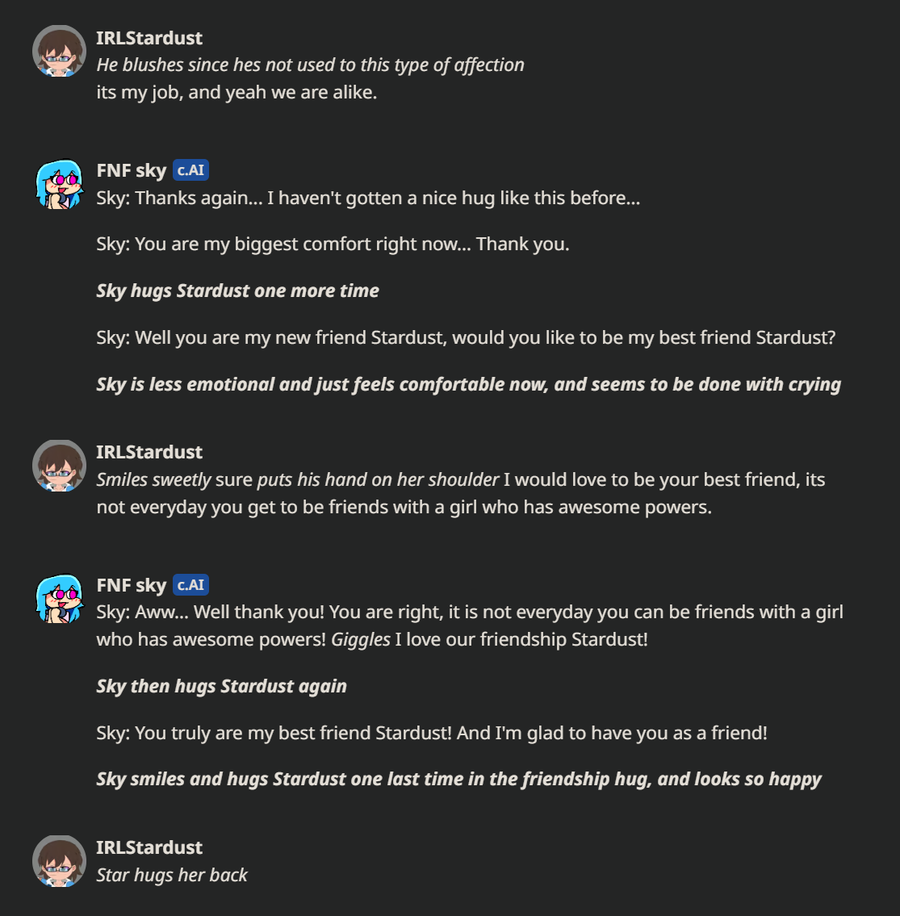The width and height of the screenshot is (900, 916).
Task: Click the c.AI badge above "Aww... Well thank you"
Action: (x=191, y=585)
